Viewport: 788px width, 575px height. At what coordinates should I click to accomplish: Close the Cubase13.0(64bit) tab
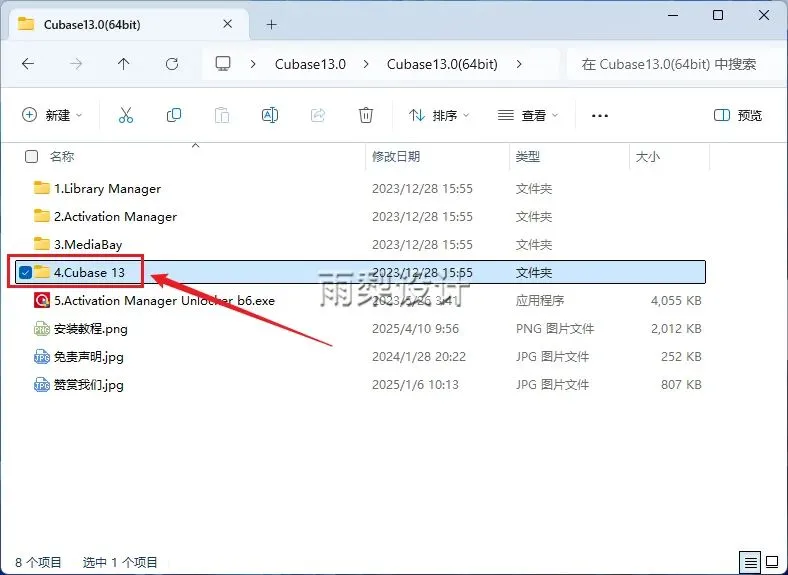[228, 24]
